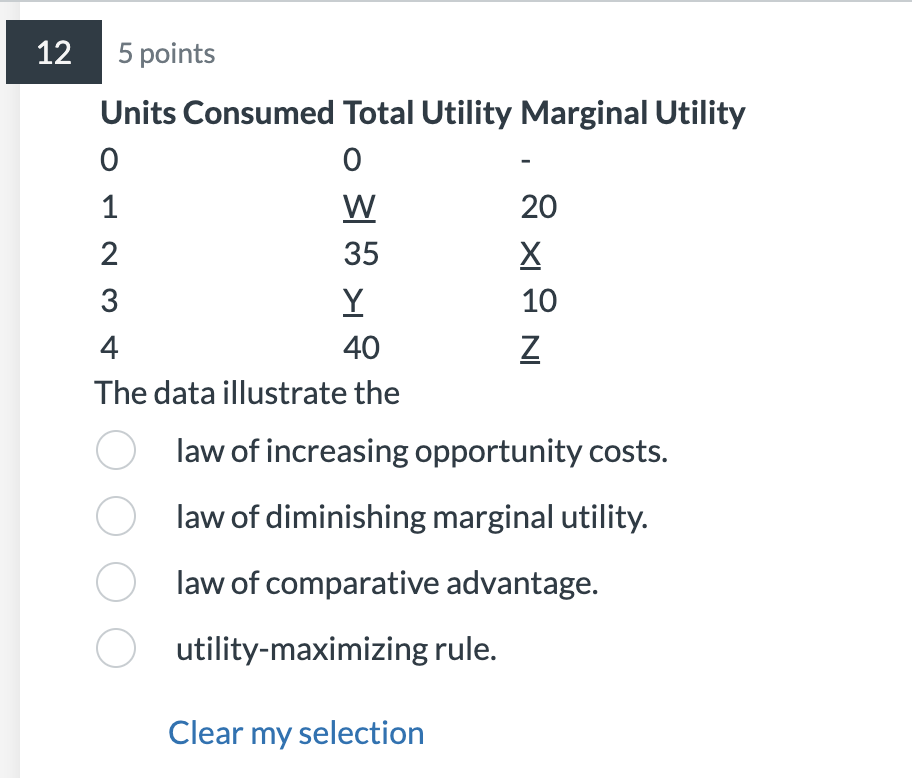Click the underlined blank Y in the table
912x778 pixels.
pos(355,301)
